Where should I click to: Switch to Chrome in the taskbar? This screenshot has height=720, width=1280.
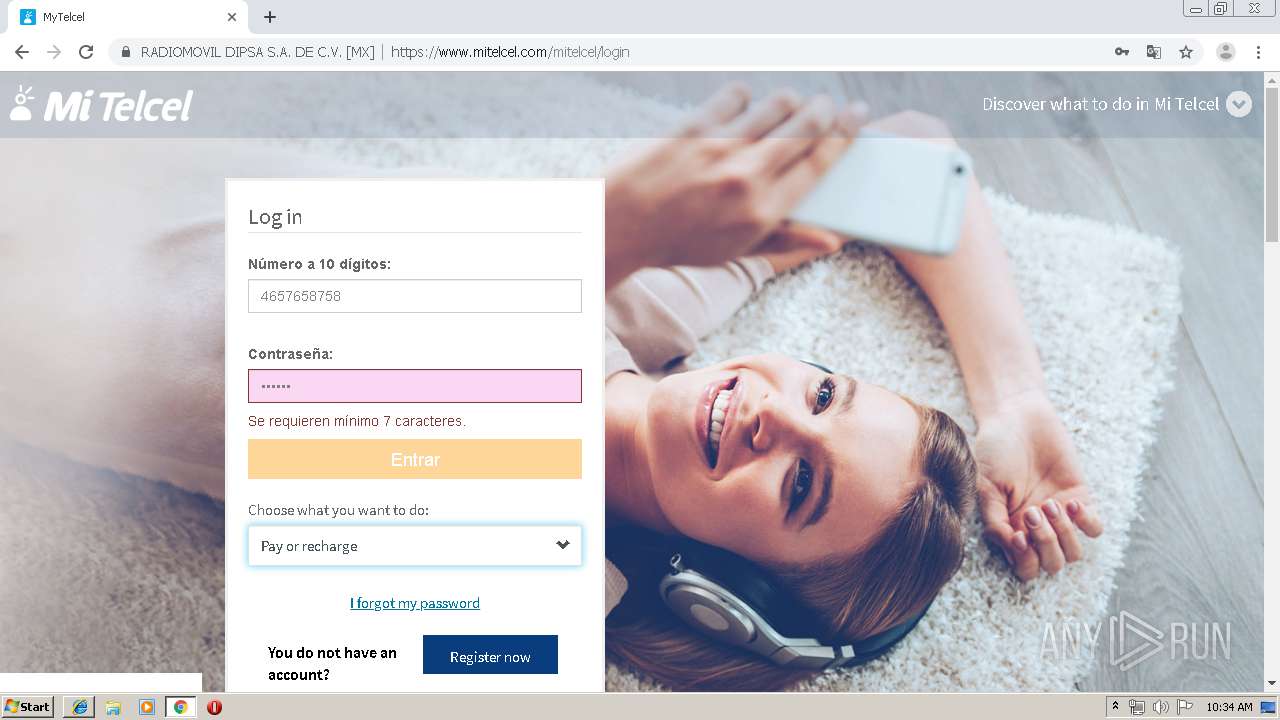point(180,707)
